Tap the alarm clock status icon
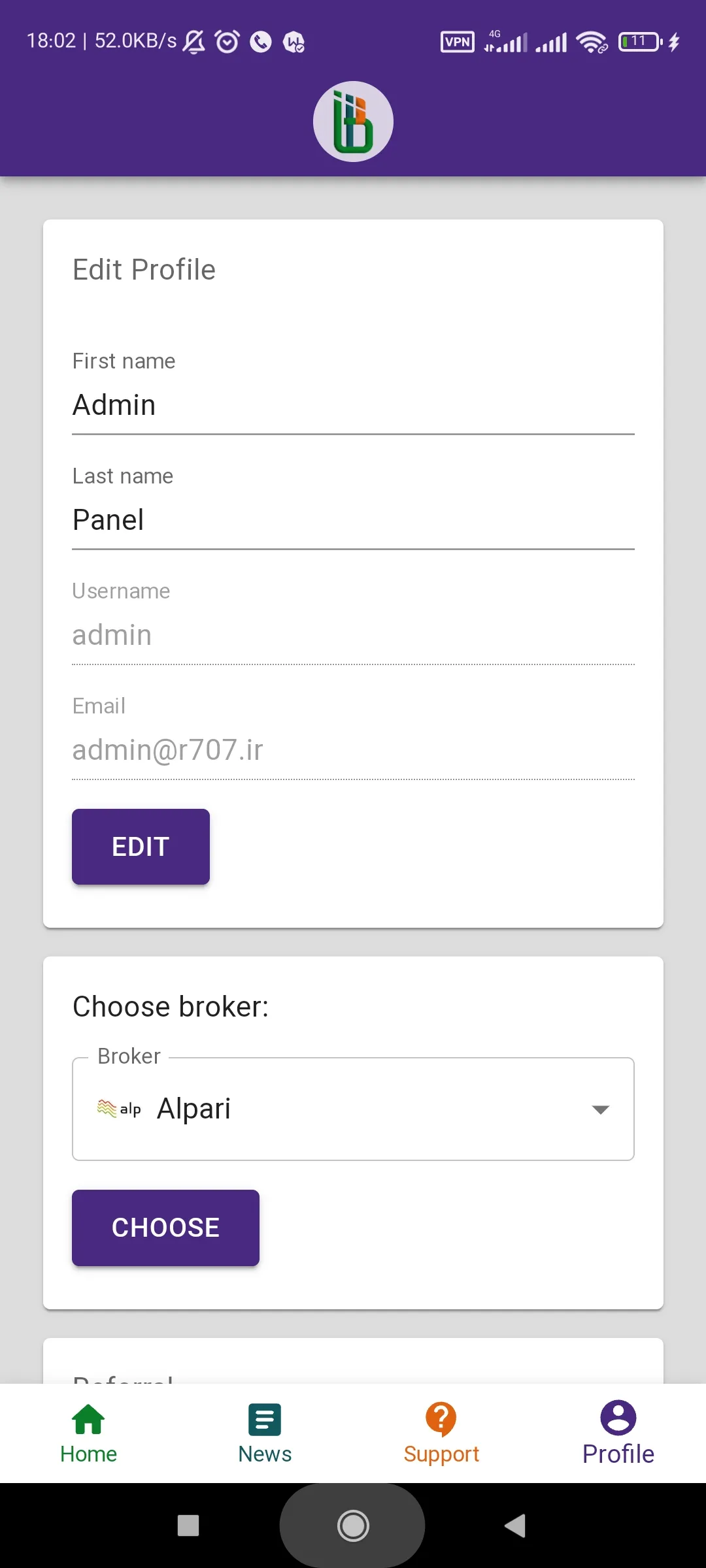Screen dimensions: 706x1568 tap(227, 42)
